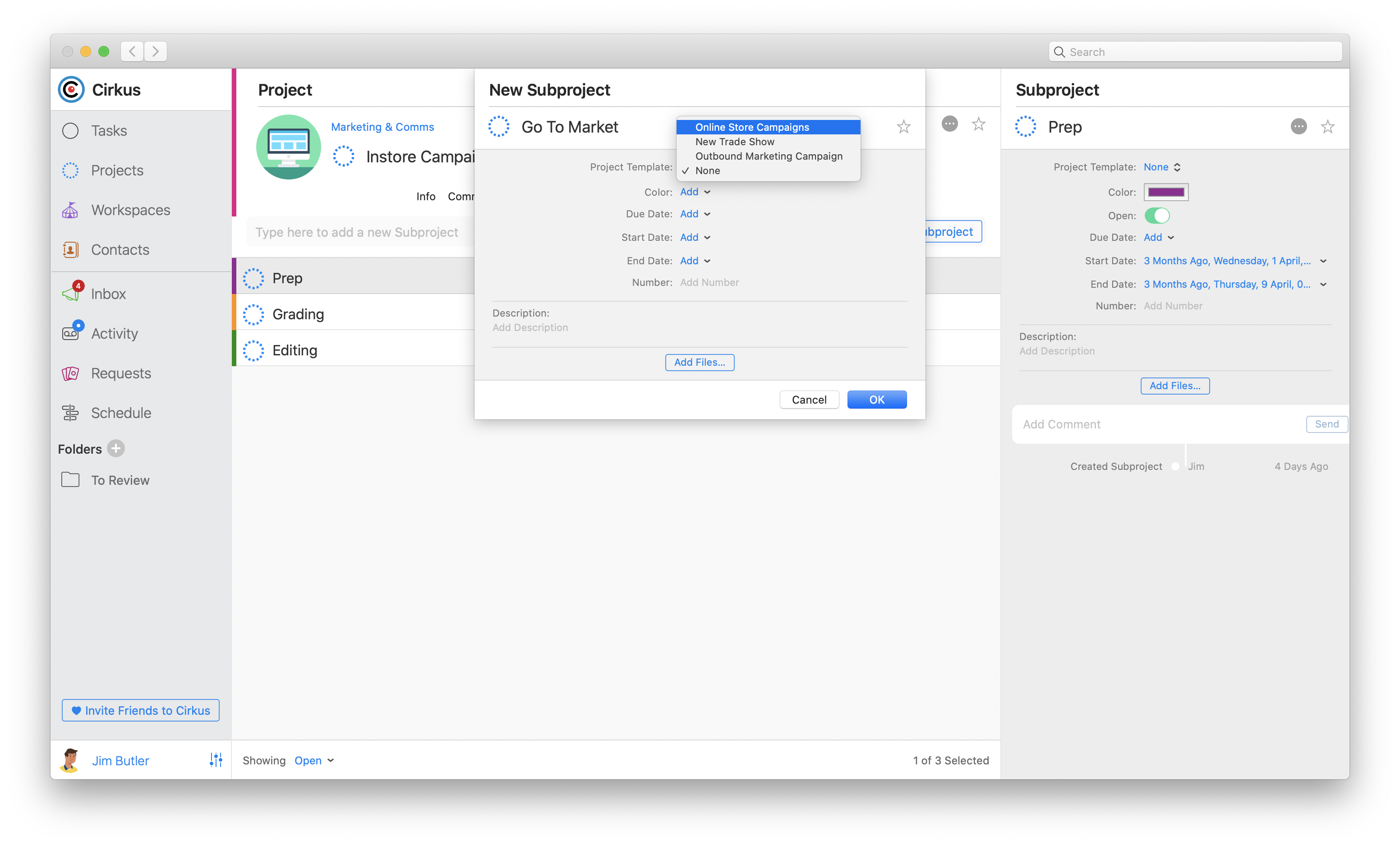Click Cancel in New Subproject dialog
The height and width of the screenshot is (846, 1400).
tap(809, 400)
